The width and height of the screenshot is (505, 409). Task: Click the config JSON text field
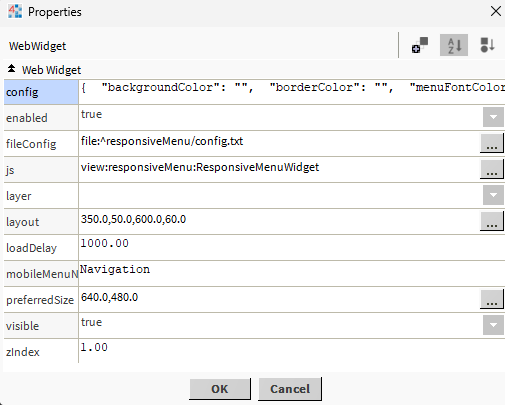pyautogui.click(x=292, y=92)
